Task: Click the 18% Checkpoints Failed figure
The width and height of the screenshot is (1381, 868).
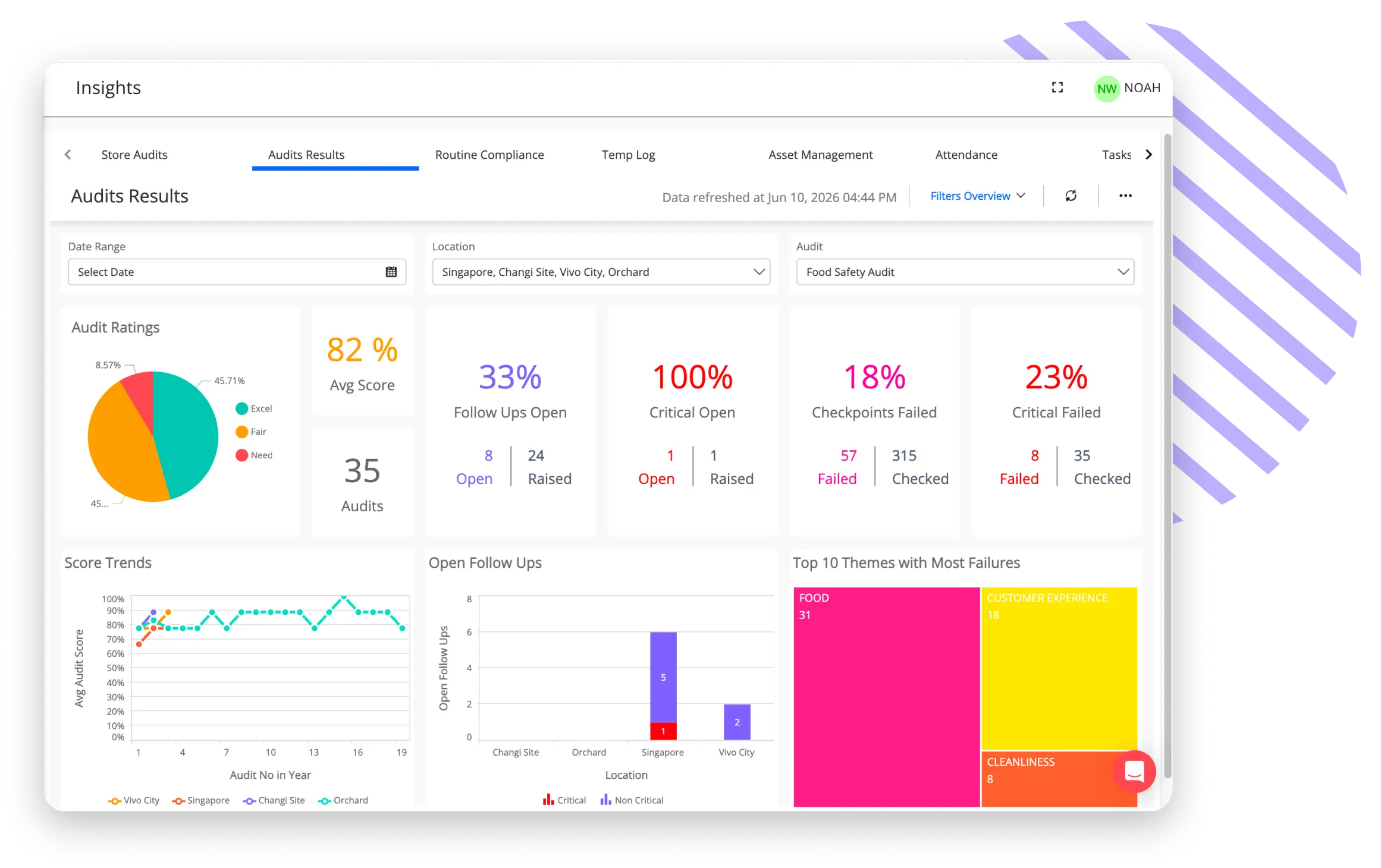Action: click(874, 377)
